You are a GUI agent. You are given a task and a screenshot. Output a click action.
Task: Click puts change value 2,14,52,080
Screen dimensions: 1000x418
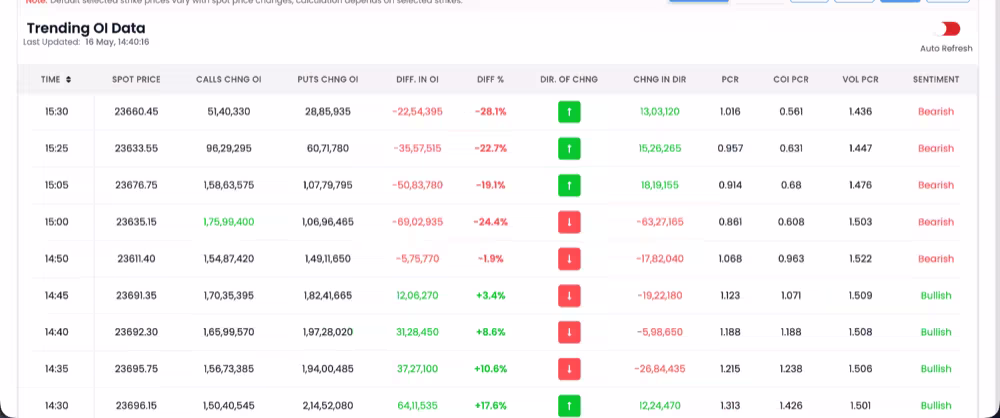[x=328, y=406]
